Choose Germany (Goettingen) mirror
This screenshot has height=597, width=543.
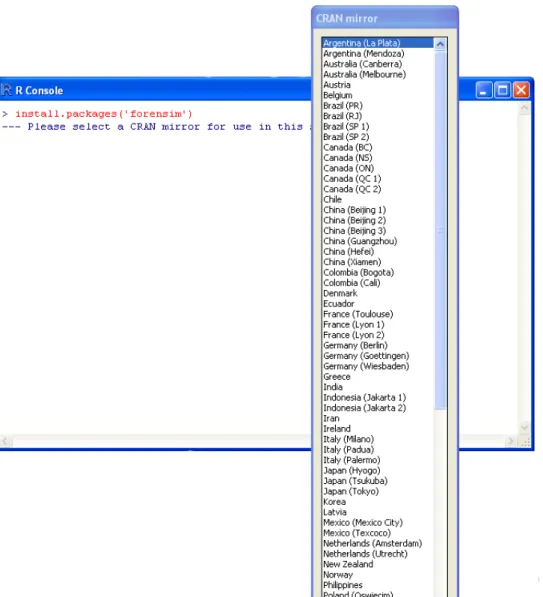pyautogui.click(x=378, y=356)
